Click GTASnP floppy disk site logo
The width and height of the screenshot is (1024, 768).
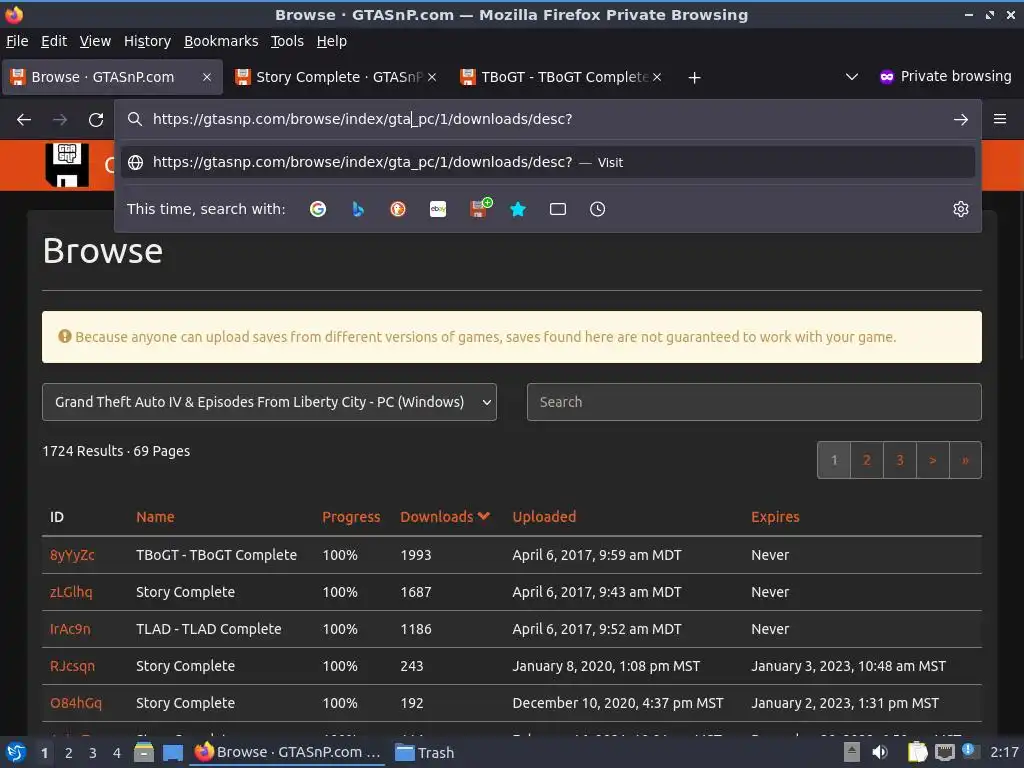[67, 165]
